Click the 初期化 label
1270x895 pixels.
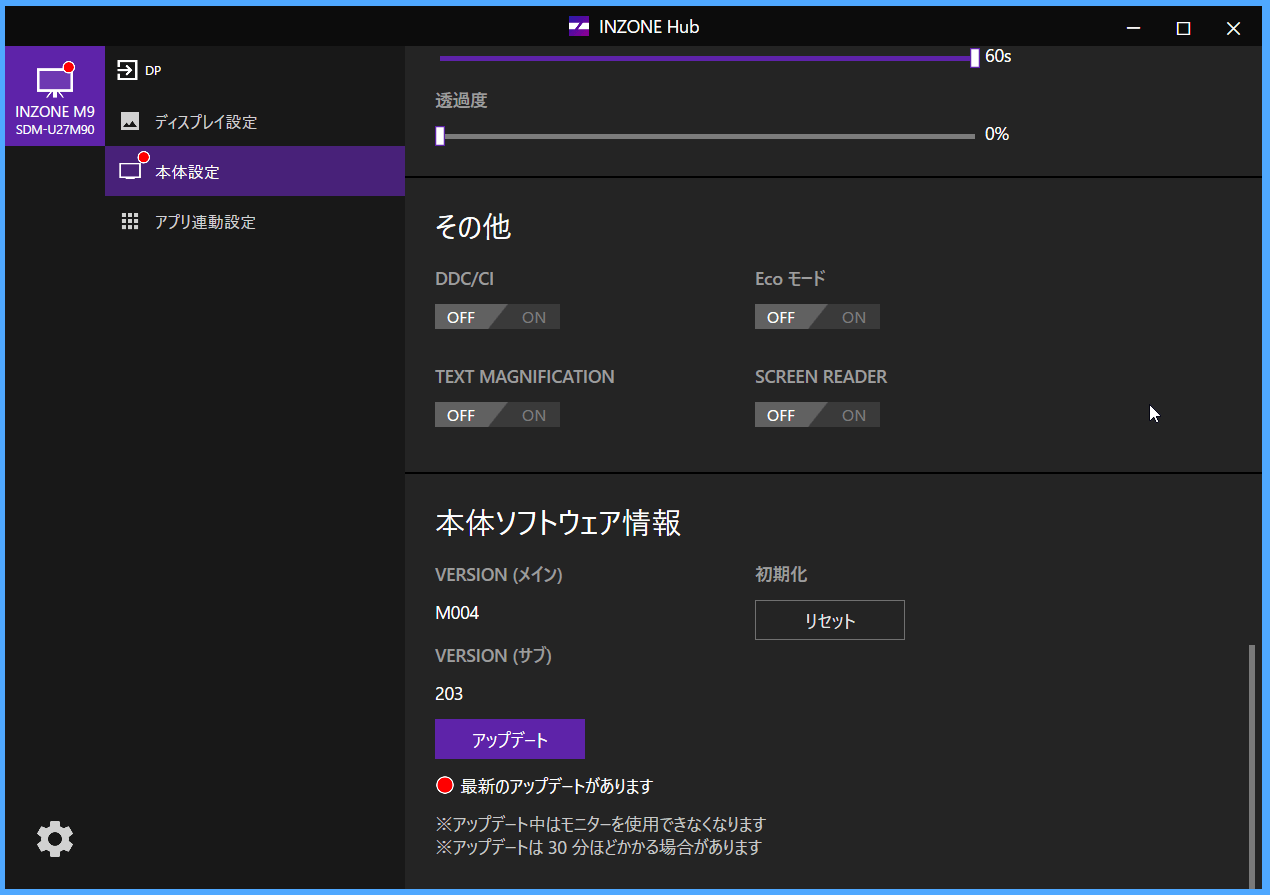pos(781,574)
